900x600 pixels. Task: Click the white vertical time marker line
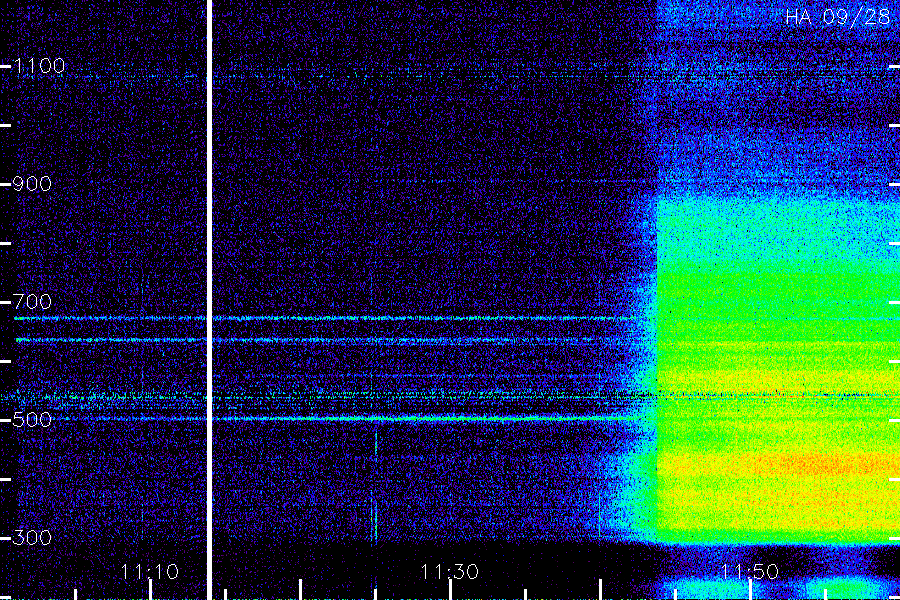(210, 300)
